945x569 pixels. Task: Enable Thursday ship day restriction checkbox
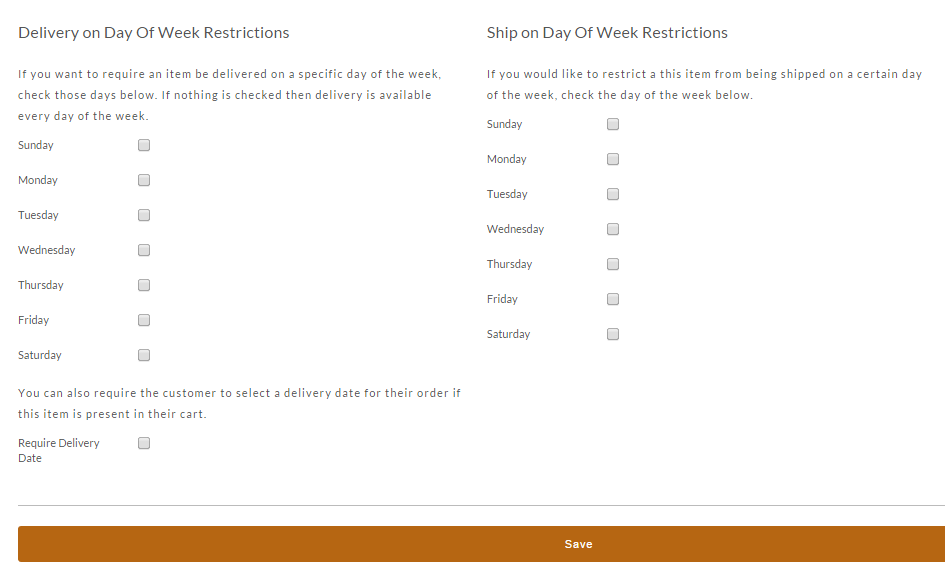click(613, 264)
